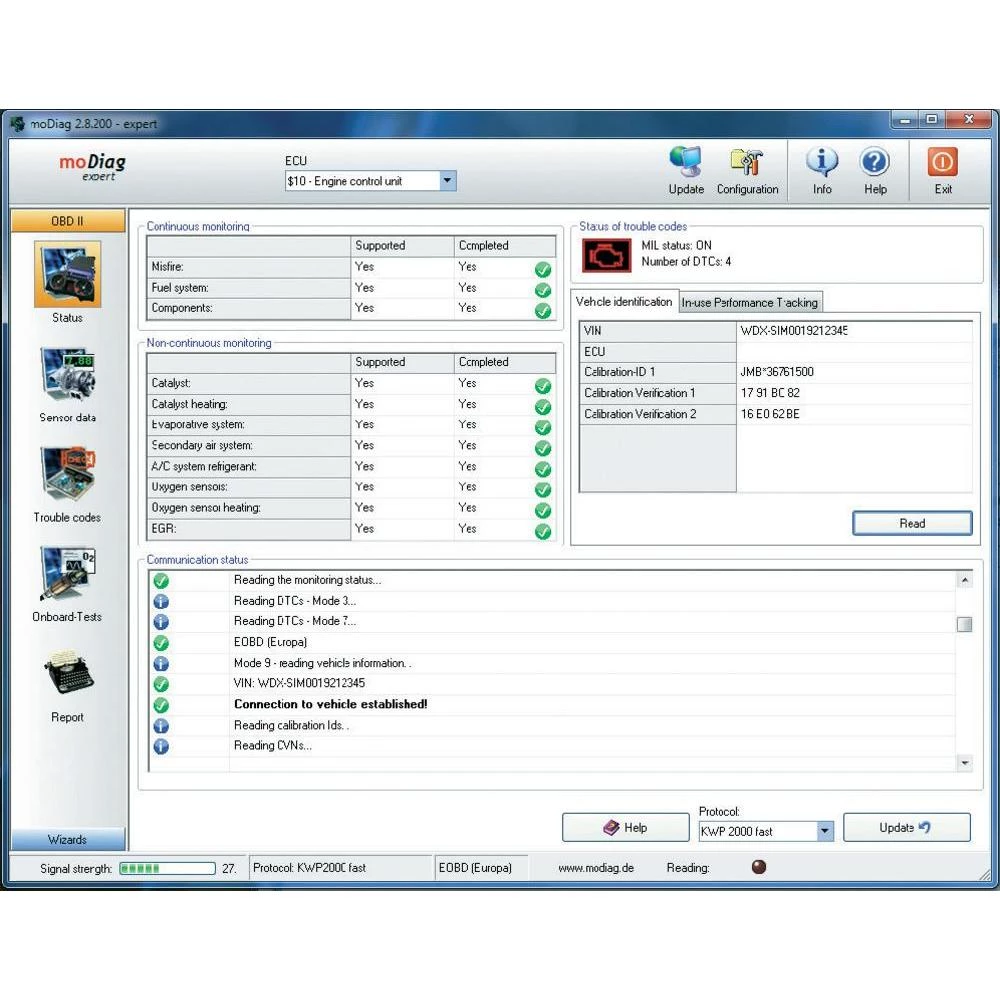Switch to In-use Performance Tracking tab
Image resolution: width=1000 pixels, height=1000 pixels.
[x=750, y=302]
